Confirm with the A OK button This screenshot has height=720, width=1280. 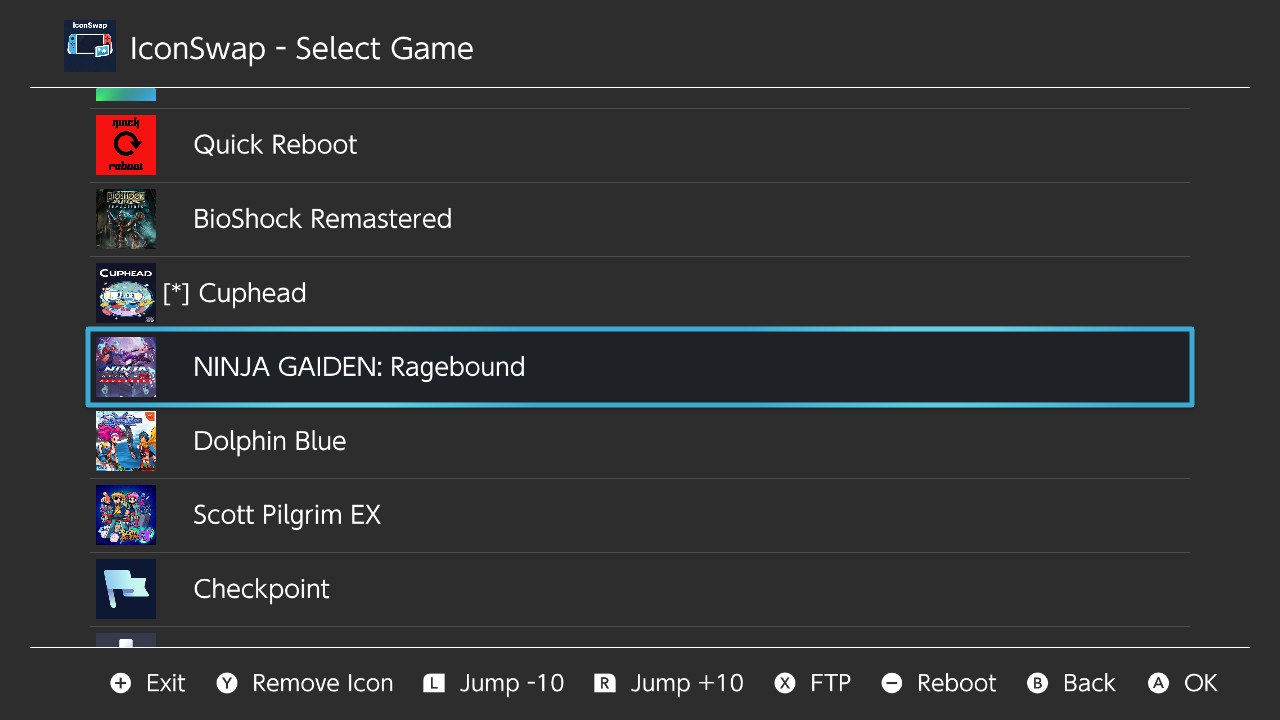pos(1183,683)
